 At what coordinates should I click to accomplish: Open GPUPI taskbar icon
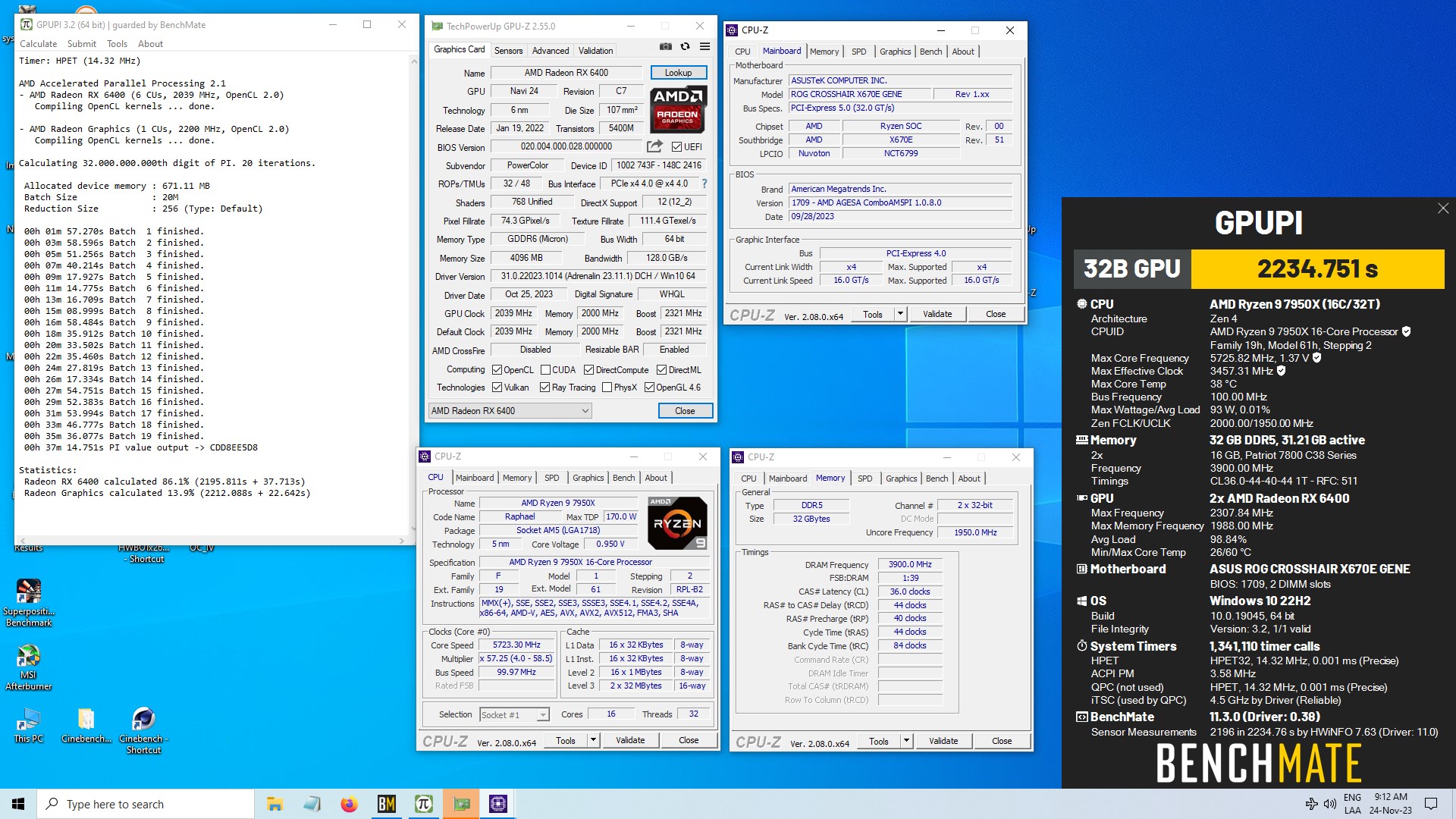(x=423, y=804)
